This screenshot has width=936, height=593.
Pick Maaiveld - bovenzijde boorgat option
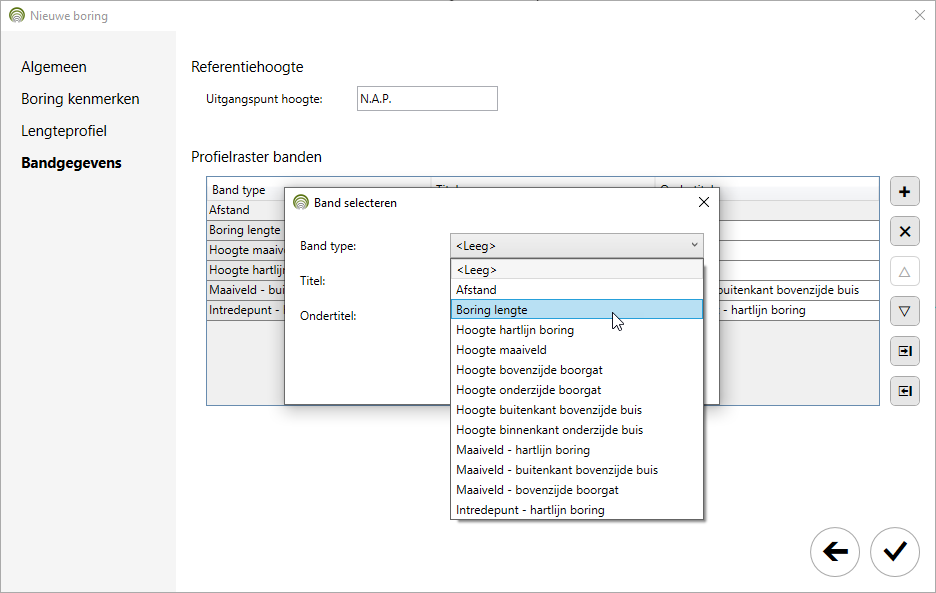[x=577, y=490]
